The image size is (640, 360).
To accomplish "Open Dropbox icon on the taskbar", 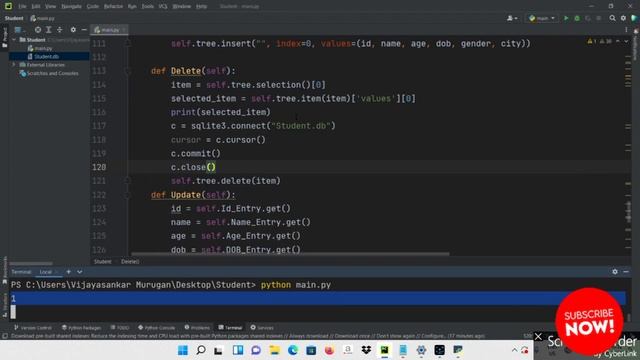I will (x=366, y=350).
